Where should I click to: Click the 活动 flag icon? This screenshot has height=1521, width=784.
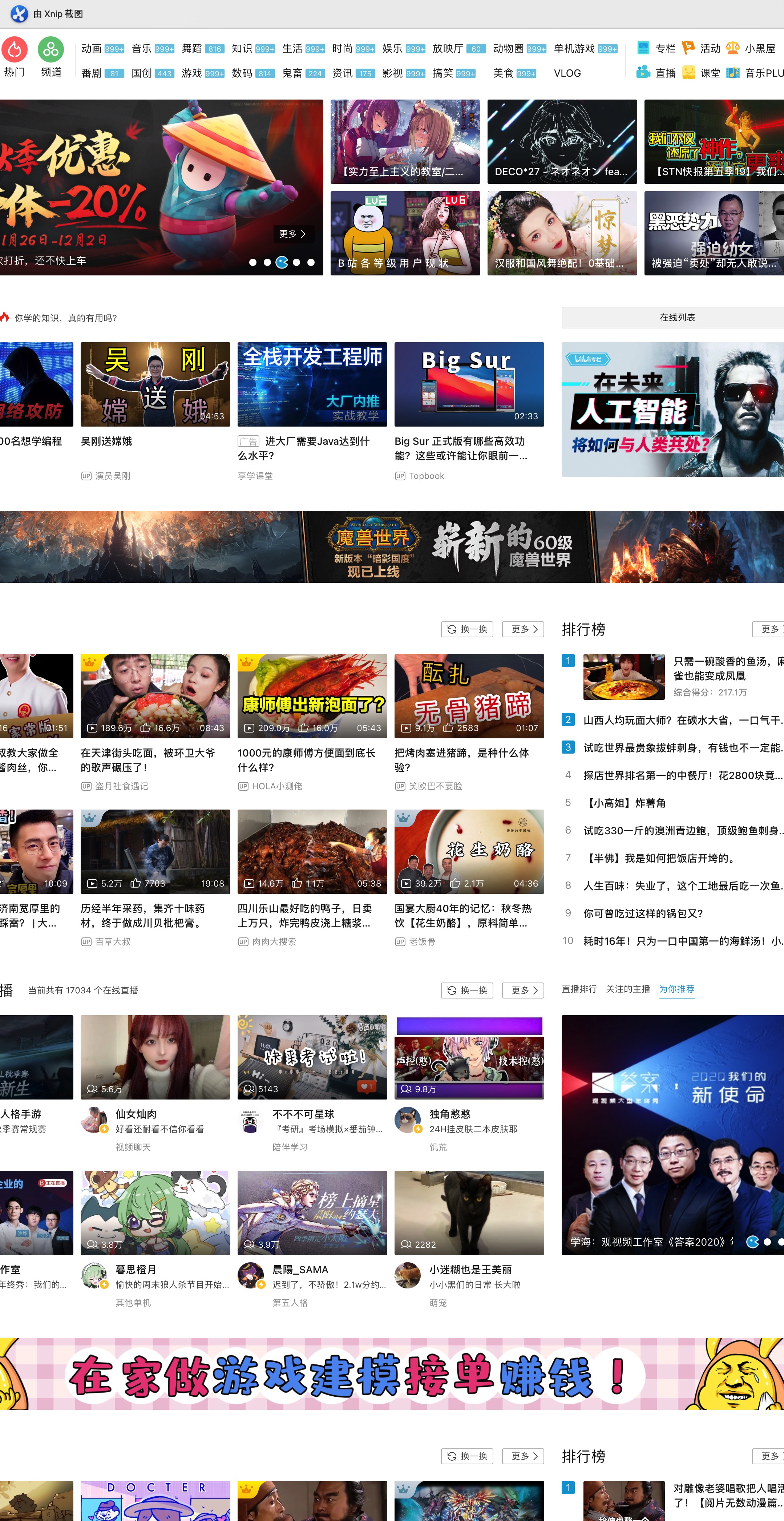point(688,48)
